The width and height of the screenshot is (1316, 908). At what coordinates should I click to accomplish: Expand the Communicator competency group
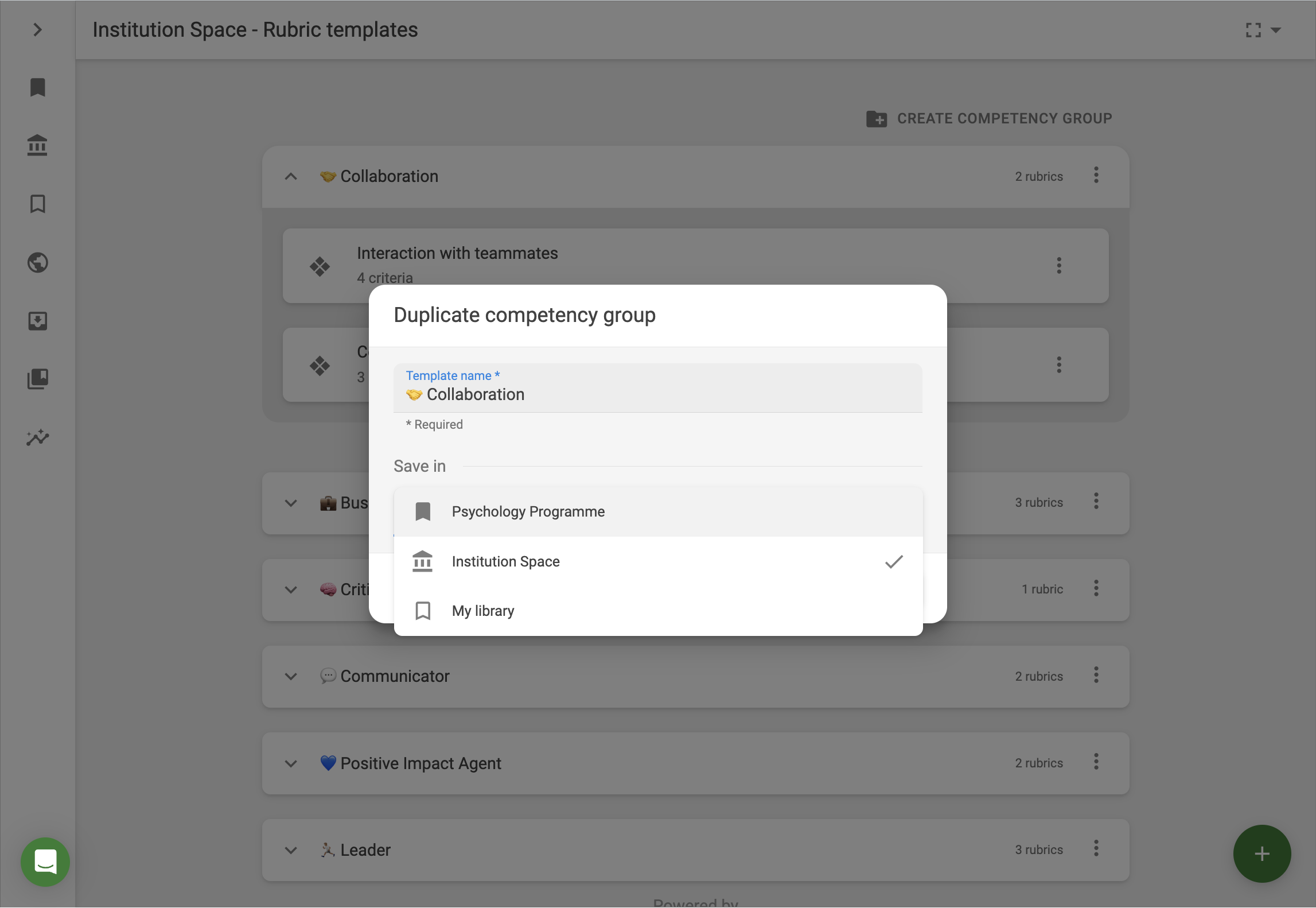click(x=291, y=677)
